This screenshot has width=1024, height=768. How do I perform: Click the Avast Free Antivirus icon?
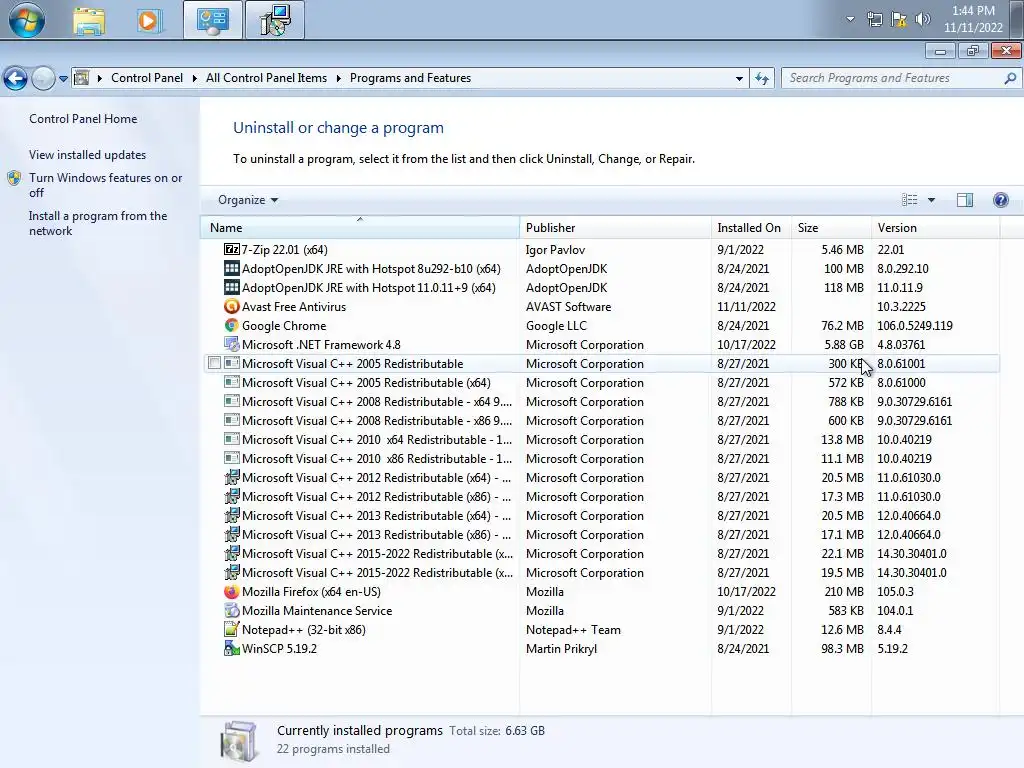(x=231, y=306)
